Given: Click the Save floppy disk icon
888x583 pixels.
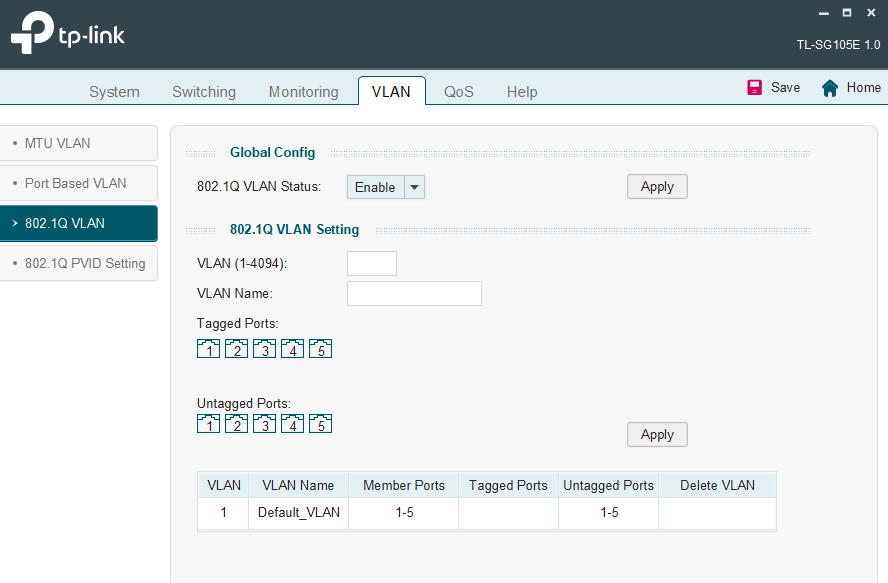Looking at the screenshot, I should 755,88.
